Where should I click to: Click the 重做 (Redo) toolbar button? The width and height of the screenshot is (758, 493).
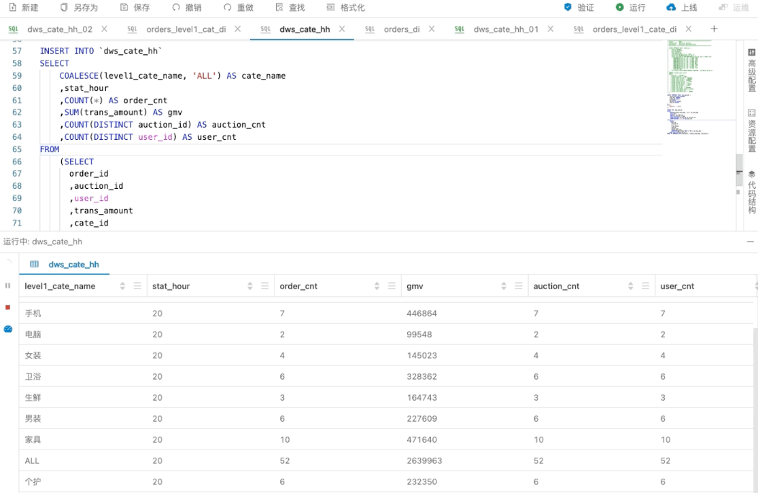[239, 7]
